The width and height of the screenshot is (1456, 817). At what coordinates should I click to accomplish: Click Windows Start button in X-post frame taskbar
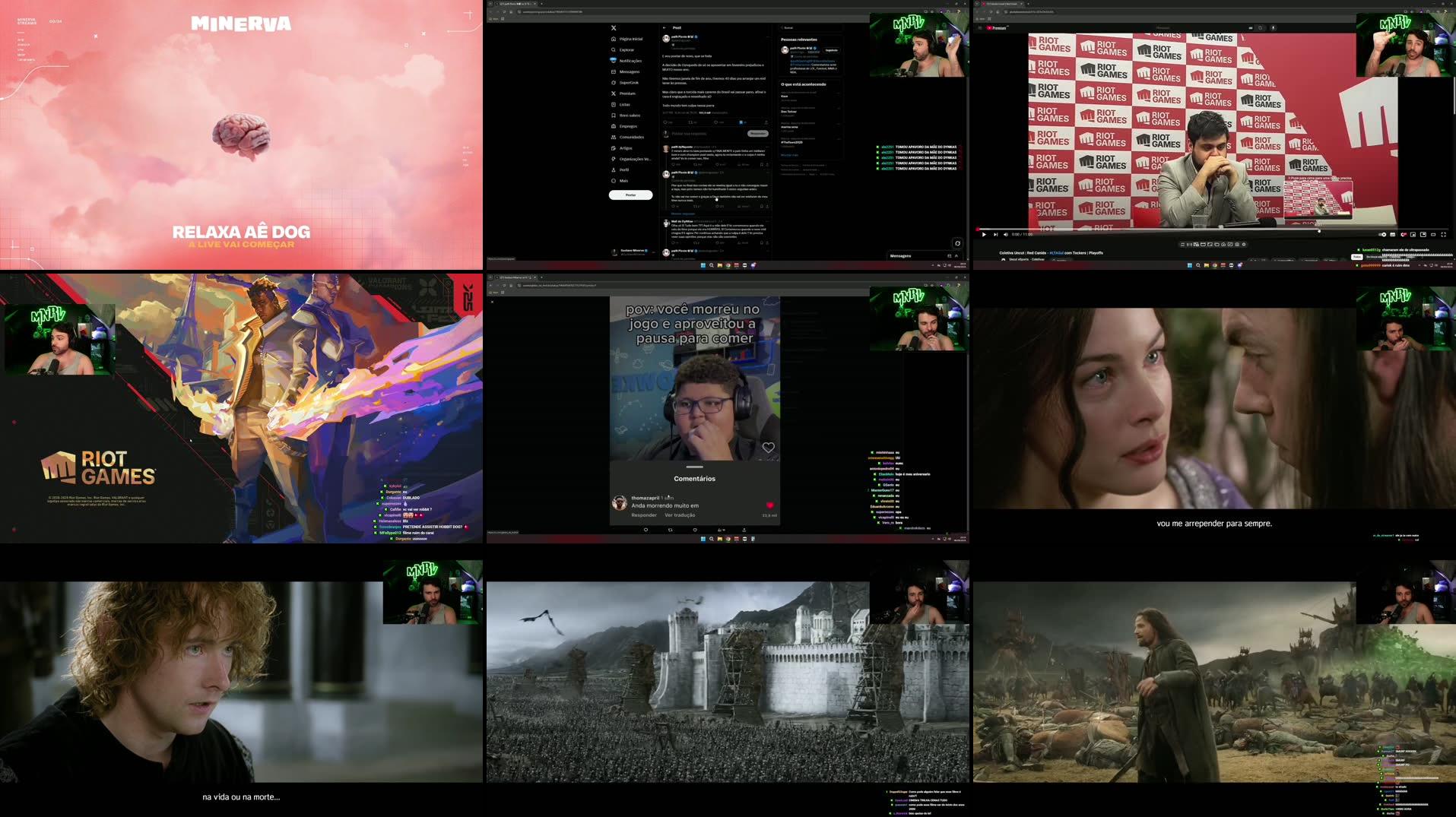(x=703, y=265)
